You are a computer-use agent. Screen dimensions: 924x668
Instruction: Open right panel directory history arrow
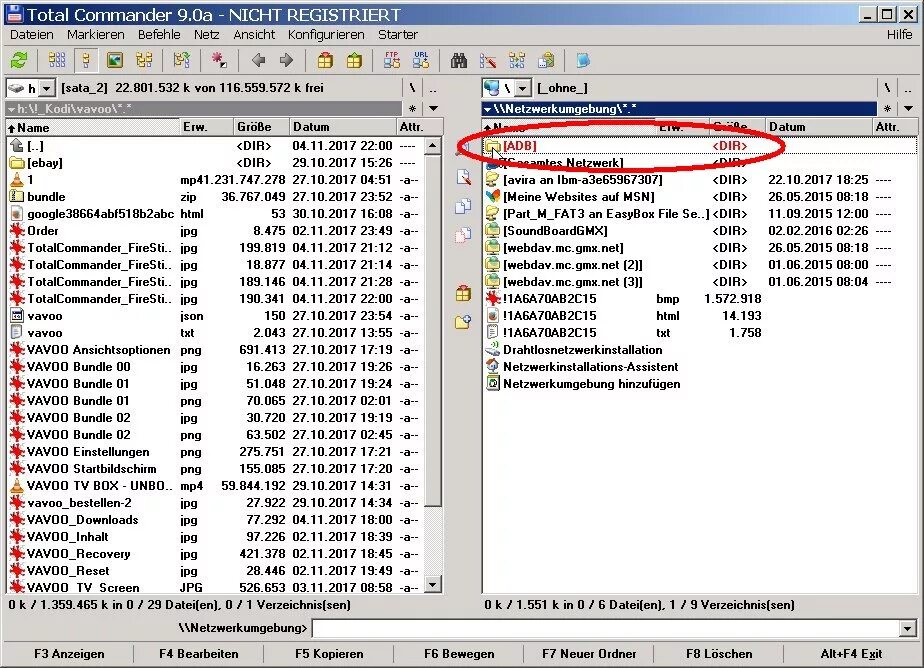[x=909, y=108]
